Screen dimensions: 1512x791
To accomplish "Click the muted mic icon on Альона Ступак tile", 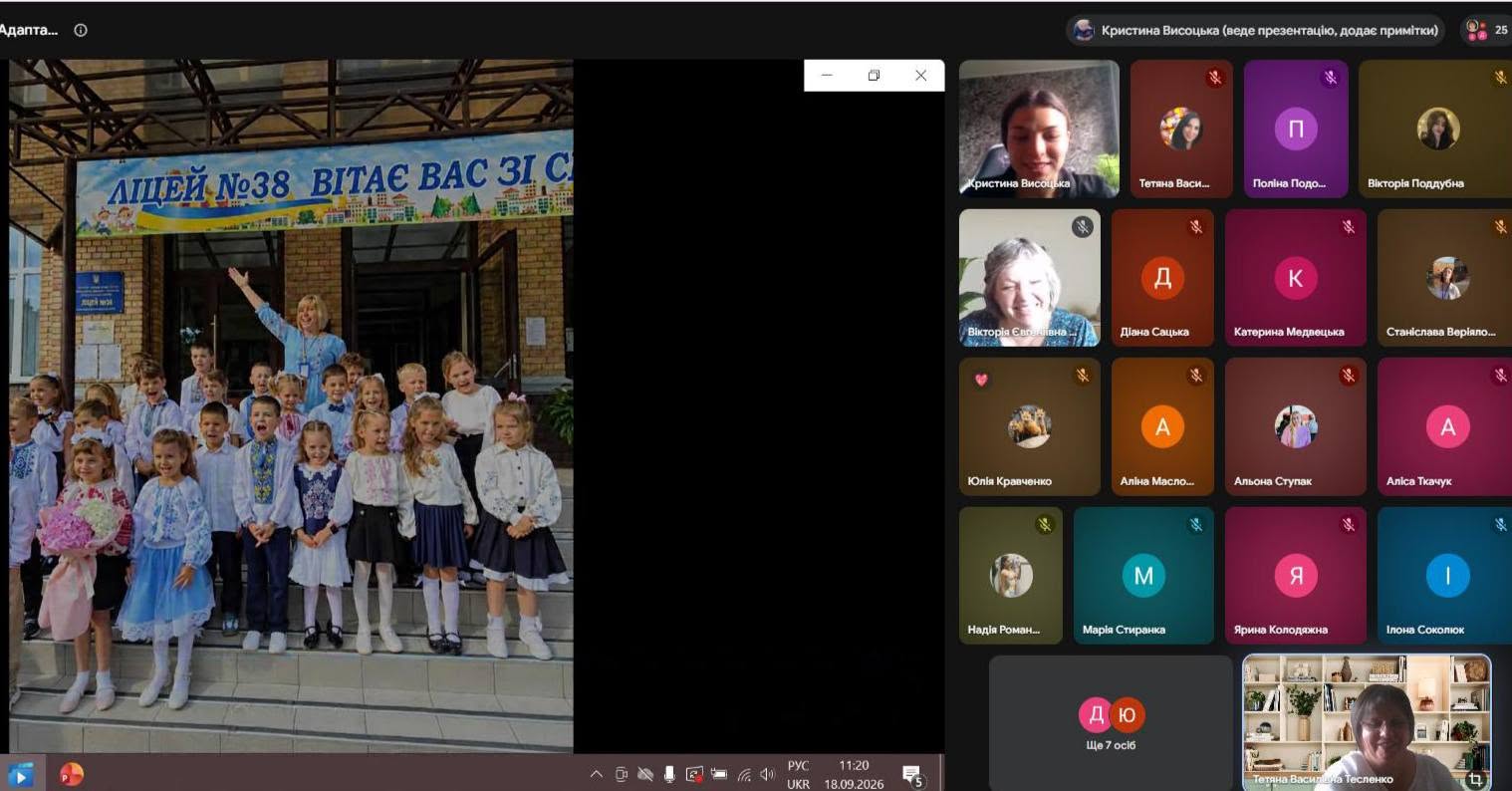I will coord(1349,376).
